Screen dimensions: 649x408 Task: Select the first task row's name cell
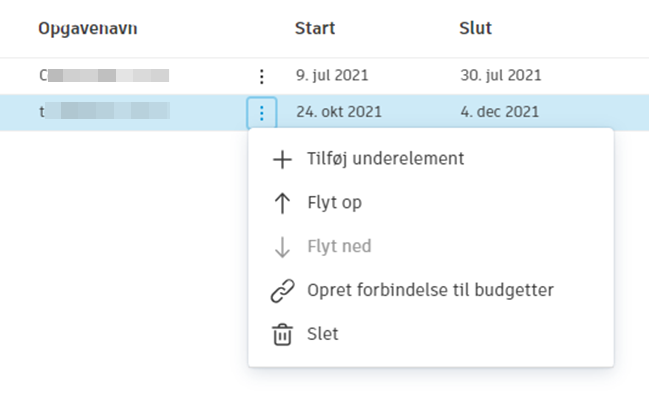(x=104, y=75)
